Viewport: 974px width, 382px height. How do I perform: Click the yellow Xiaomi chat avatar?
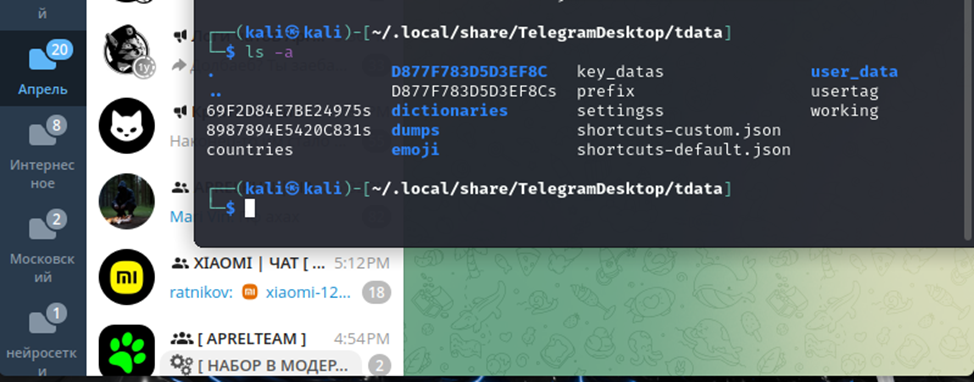click(x=127, y=277)
